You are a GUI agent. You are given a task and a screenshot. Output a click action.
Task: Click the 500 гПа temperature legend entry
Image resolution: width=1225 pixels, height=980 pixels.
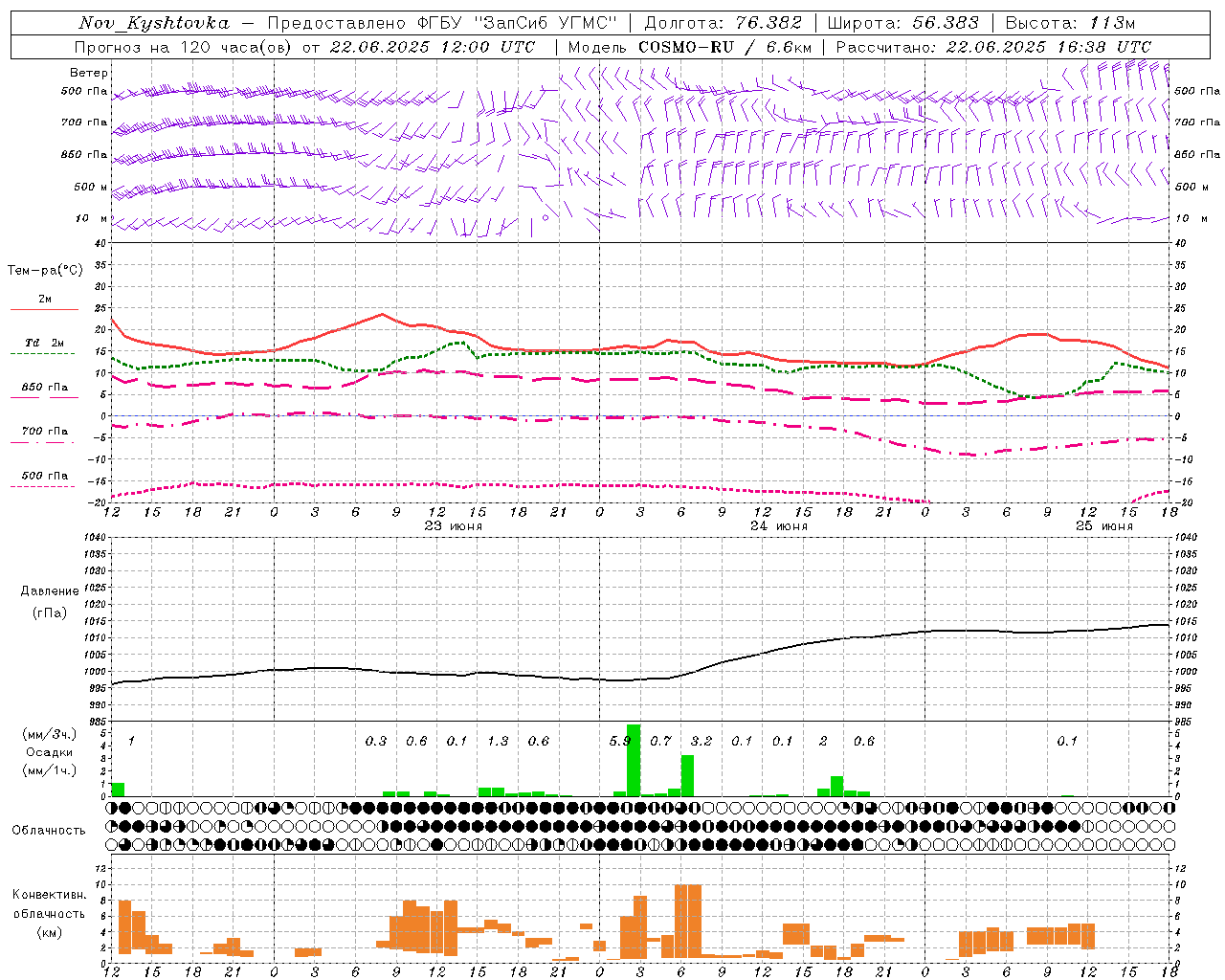click(x=45, y=476)
